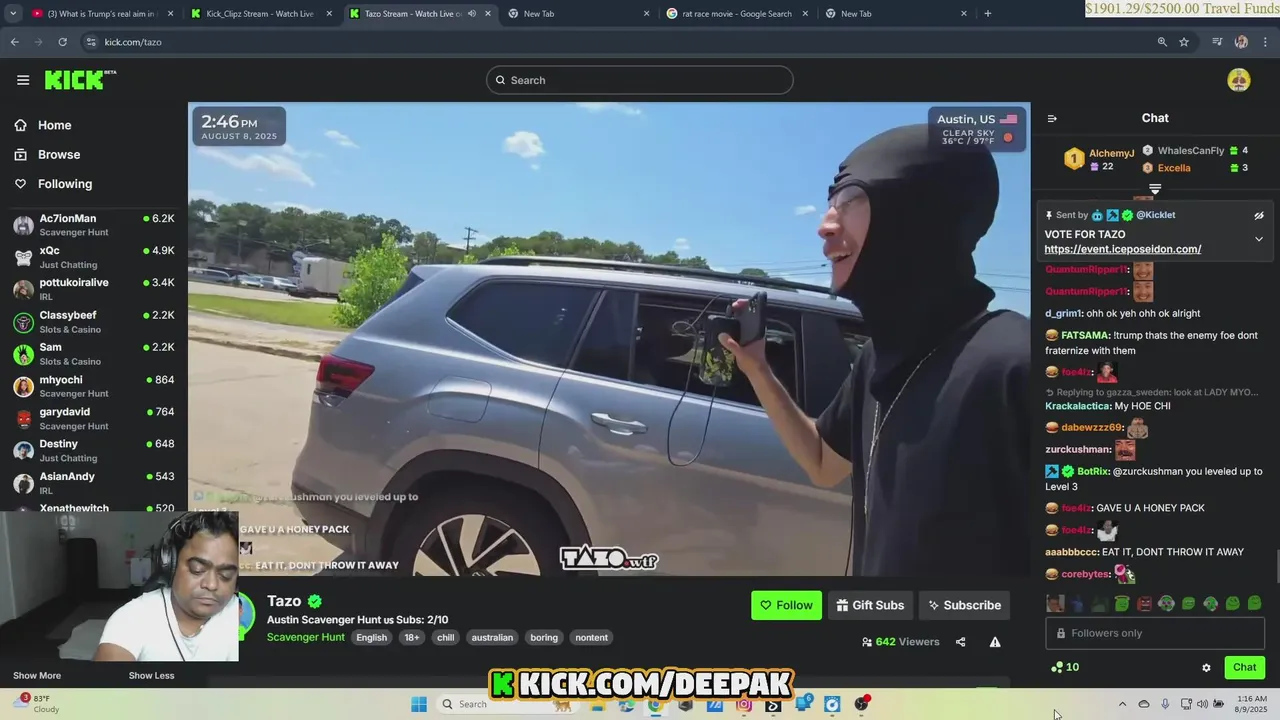Select the chill tag
This screenshot has height=720, width=1280.
(445, 637)
